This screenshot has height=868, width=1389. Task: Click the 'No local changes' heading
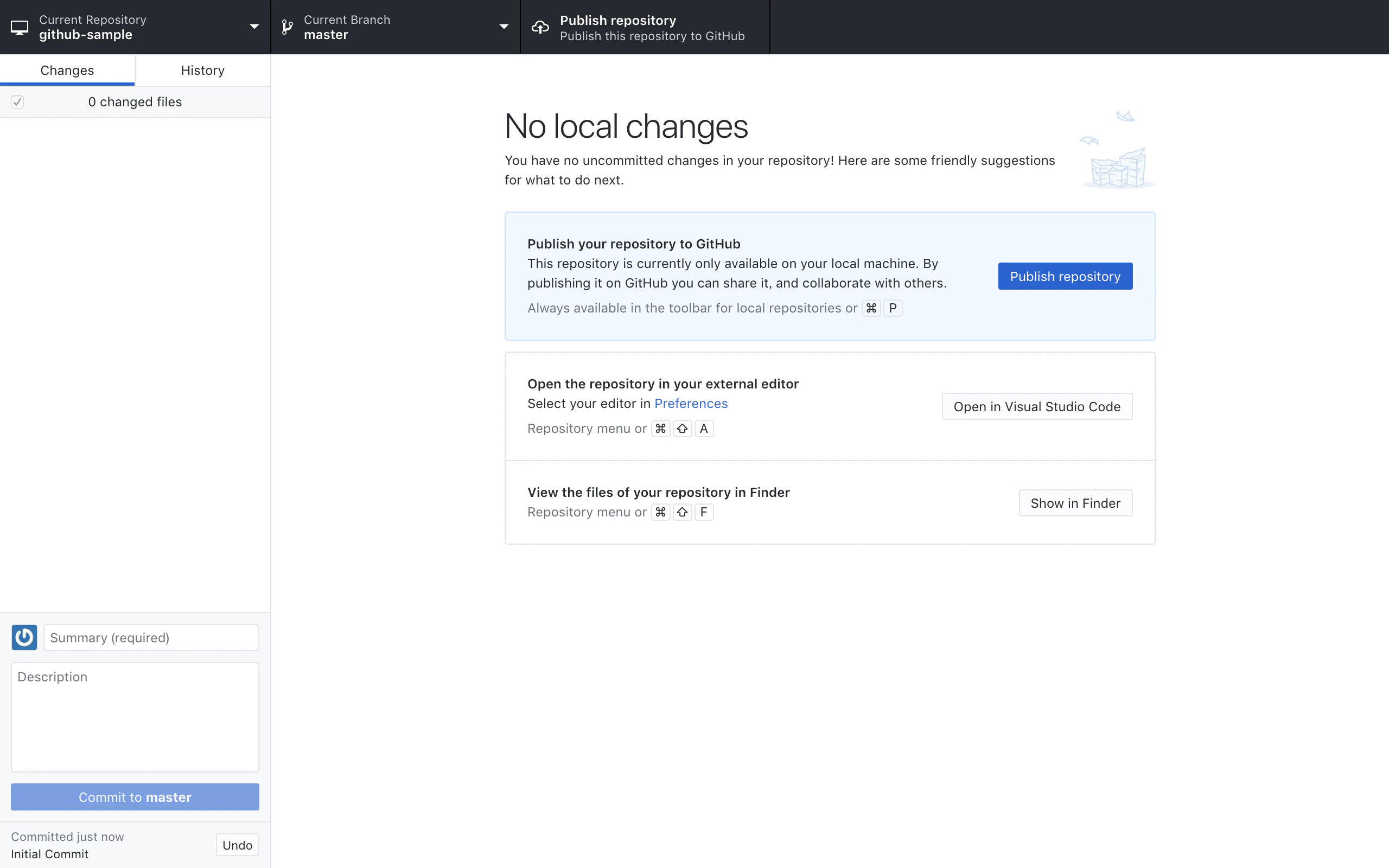626,126
